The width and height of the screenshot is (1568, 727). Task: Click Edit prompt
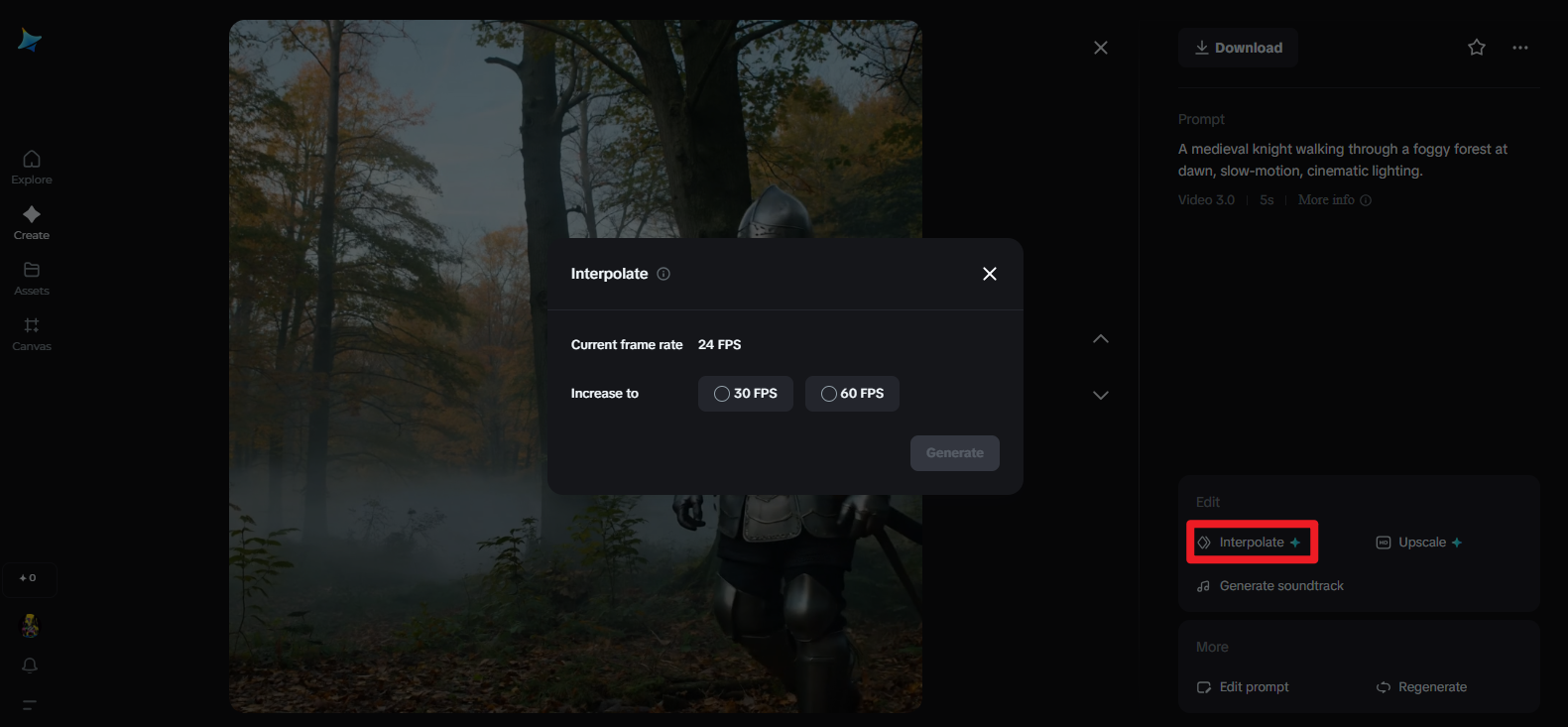1243,687
